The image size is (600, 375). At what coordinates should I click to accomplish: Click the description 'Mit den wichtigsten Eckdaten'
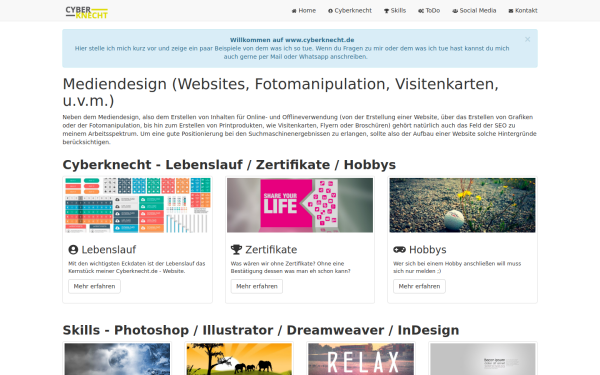click(x=137, y=267)
